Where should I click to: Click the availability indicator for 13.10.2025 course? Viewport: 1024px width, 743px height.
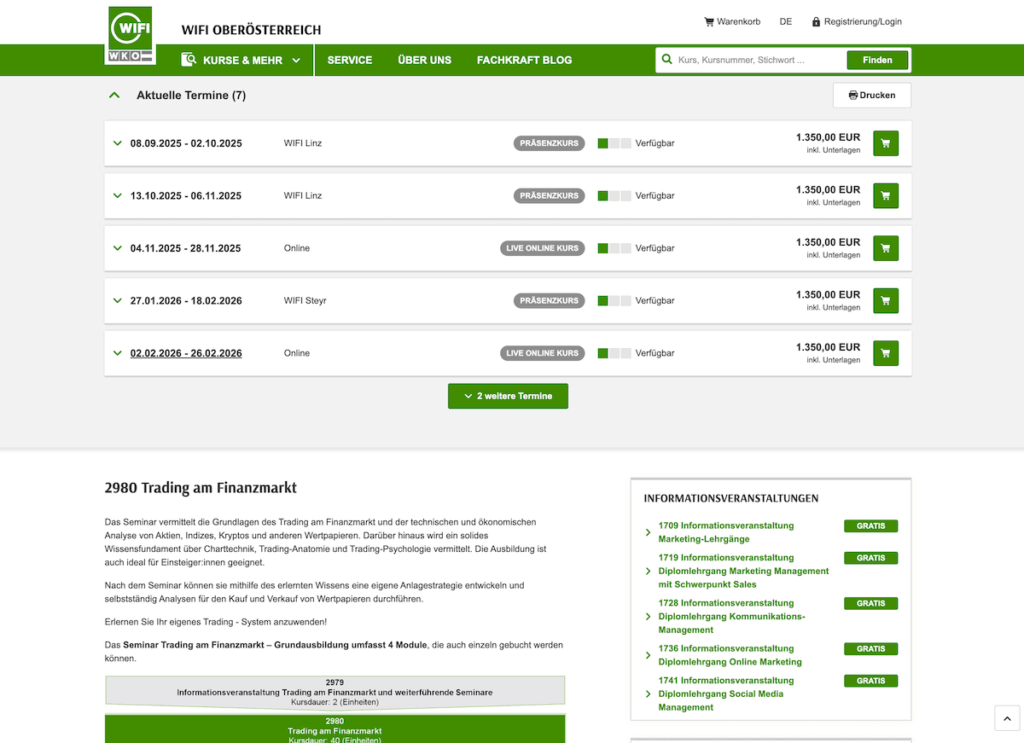point(614,196)
